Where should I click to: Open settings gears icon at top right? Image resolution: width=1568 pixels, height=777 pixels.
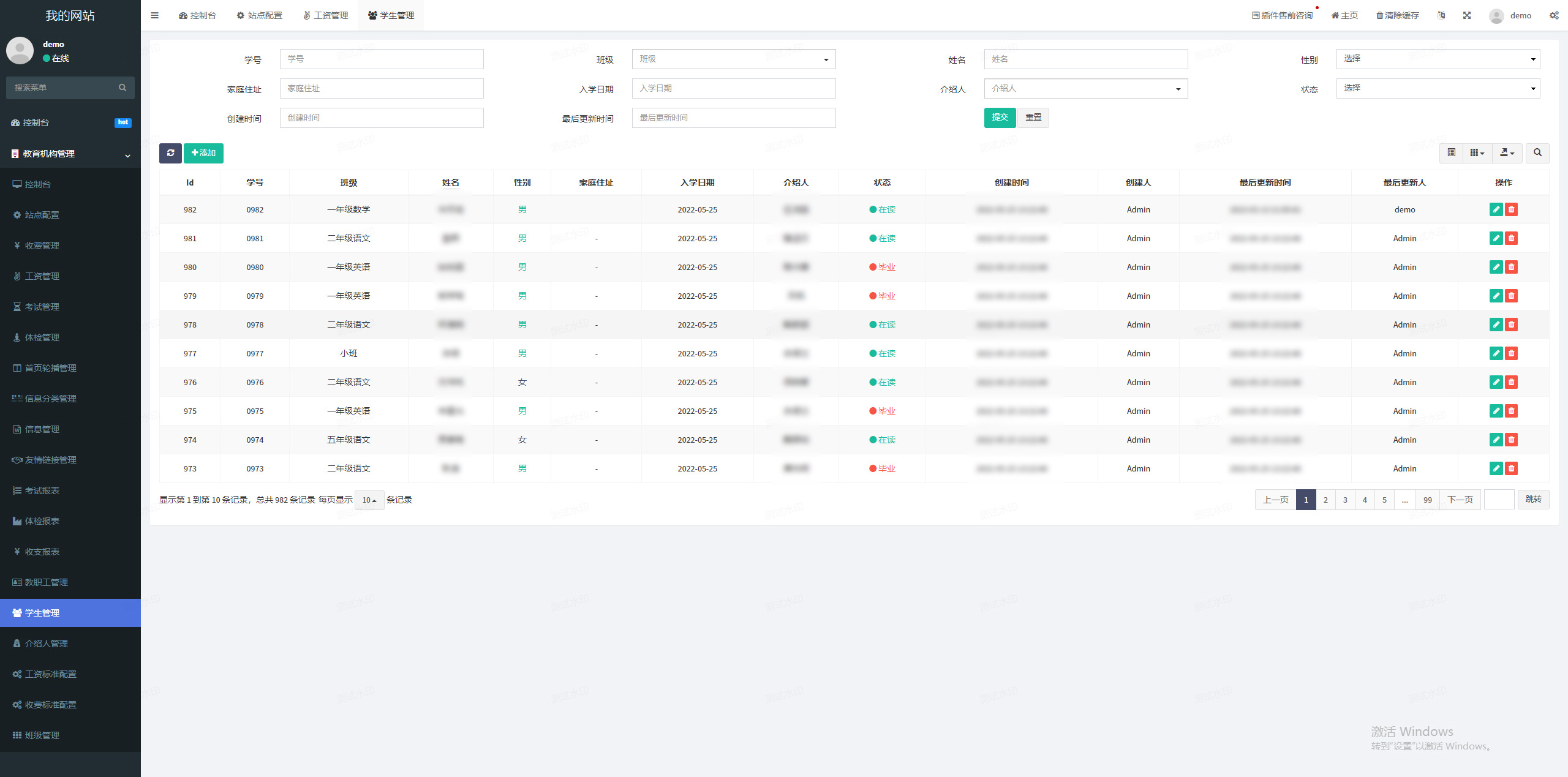click(x=1554, y=15)
